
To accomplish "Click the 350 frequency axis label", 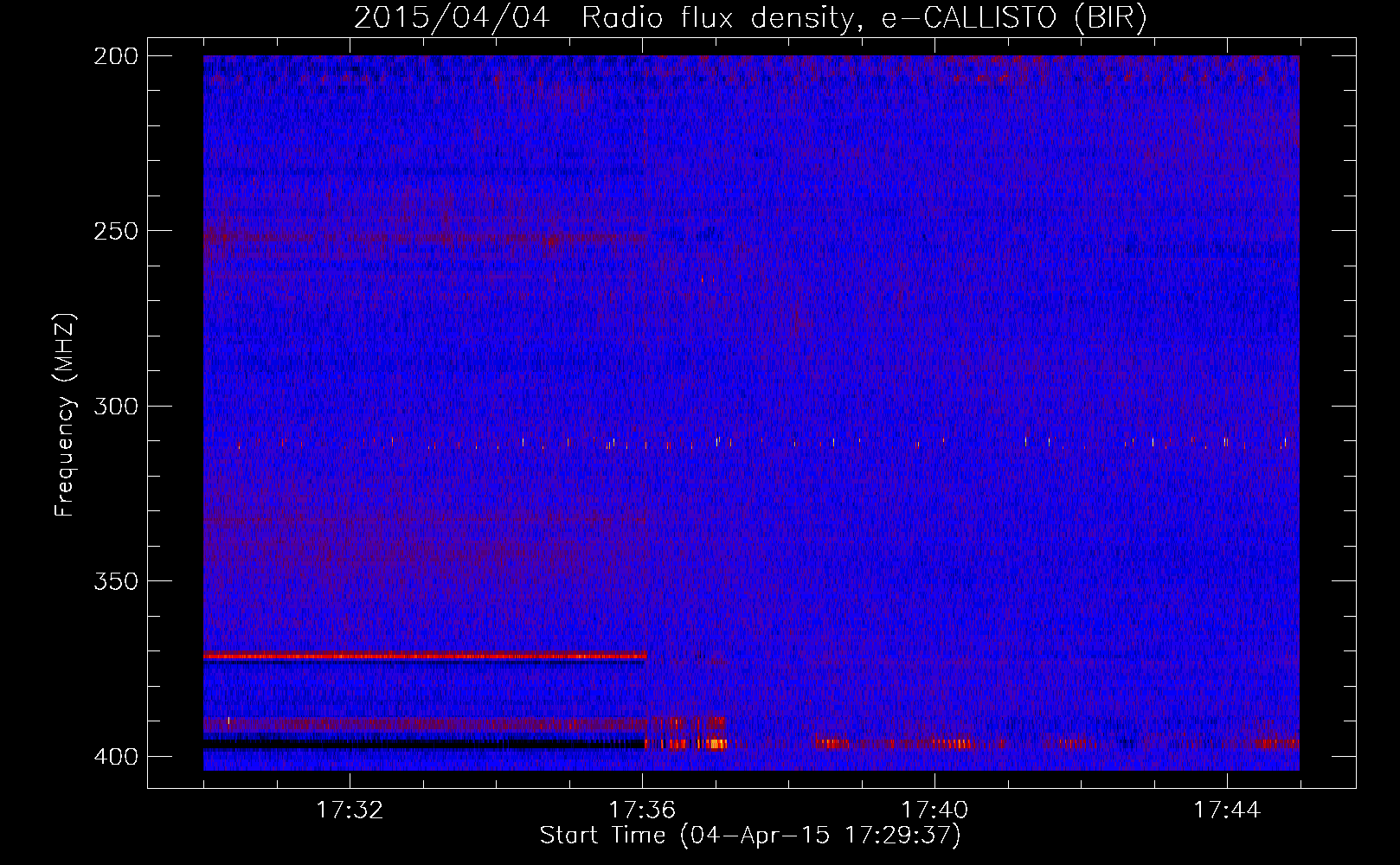I will pos(115,581).
